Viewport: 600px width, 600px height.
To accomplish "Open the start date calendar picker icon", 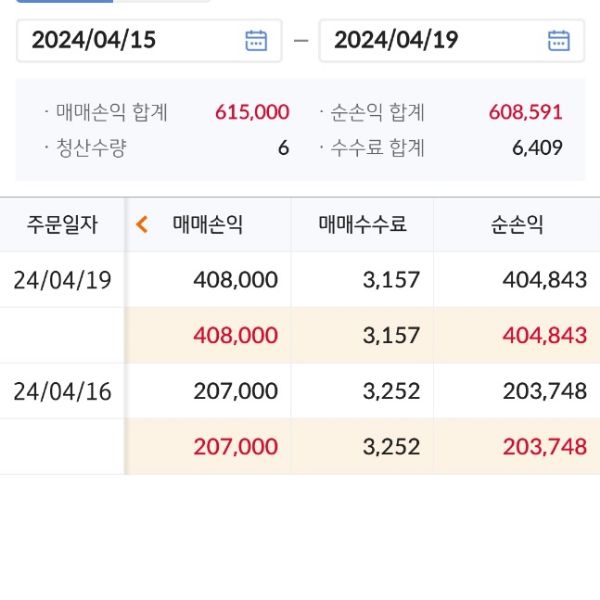I will pyautogui.click(x=256, y=40).
